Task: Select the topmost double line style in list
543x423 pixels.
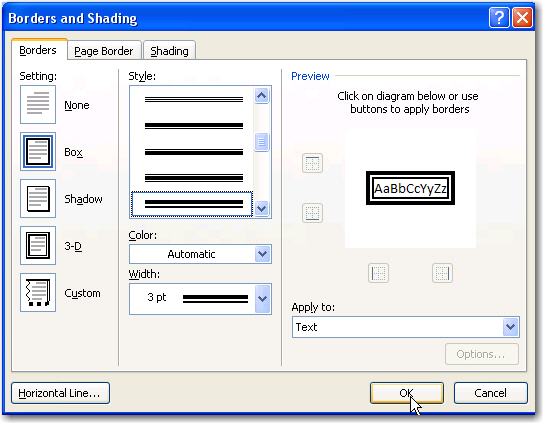Action: pos(194,99)
